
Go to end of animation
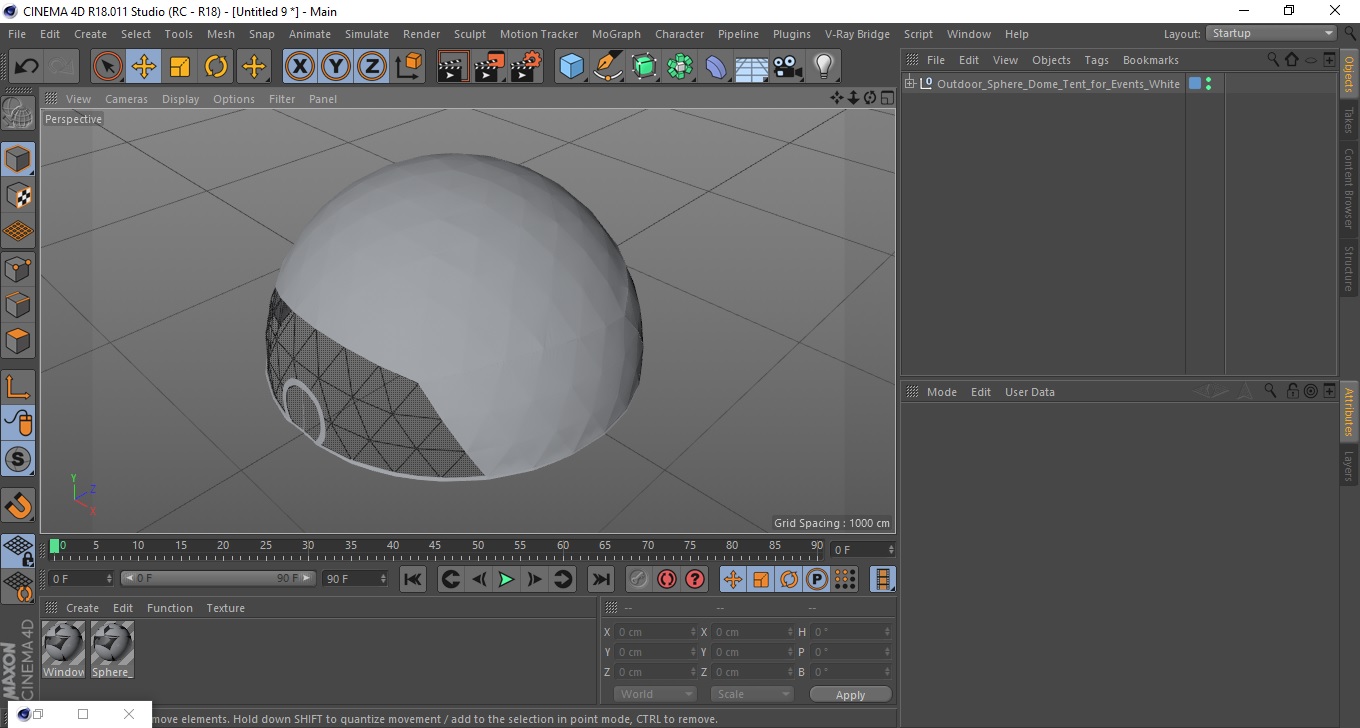600,579
